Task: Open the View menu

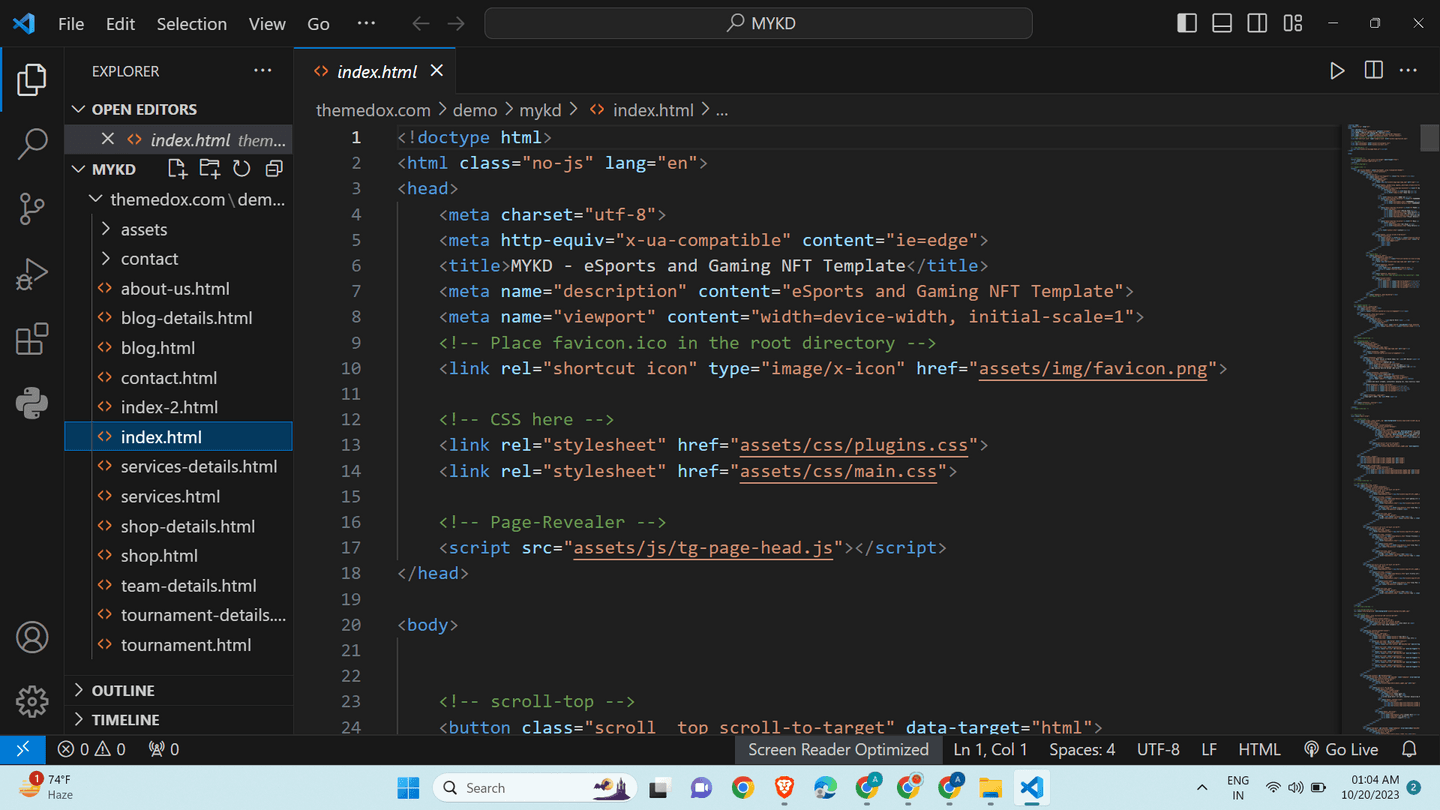Action: click(x=267, y=23)
